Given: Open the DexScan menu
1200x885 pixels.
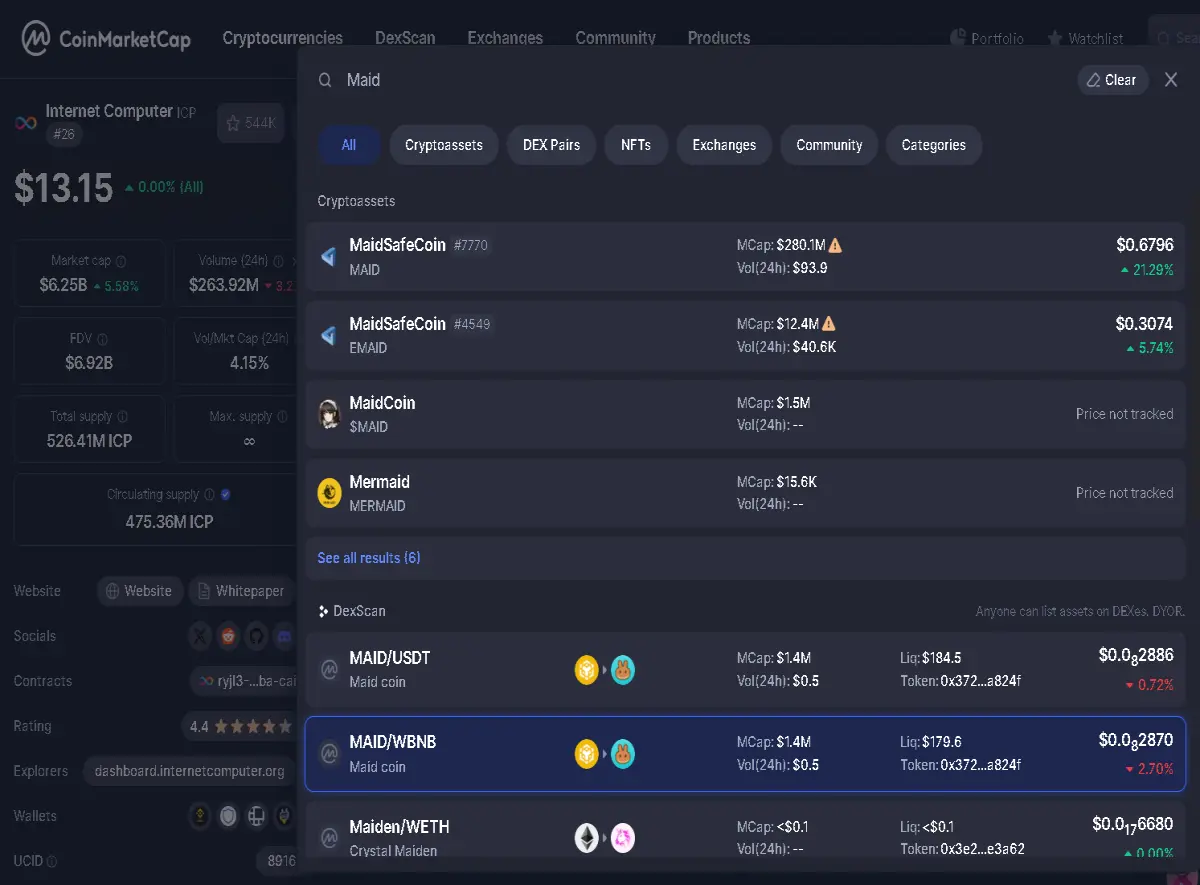Looking at the screenshot, I should pos(405,38).
